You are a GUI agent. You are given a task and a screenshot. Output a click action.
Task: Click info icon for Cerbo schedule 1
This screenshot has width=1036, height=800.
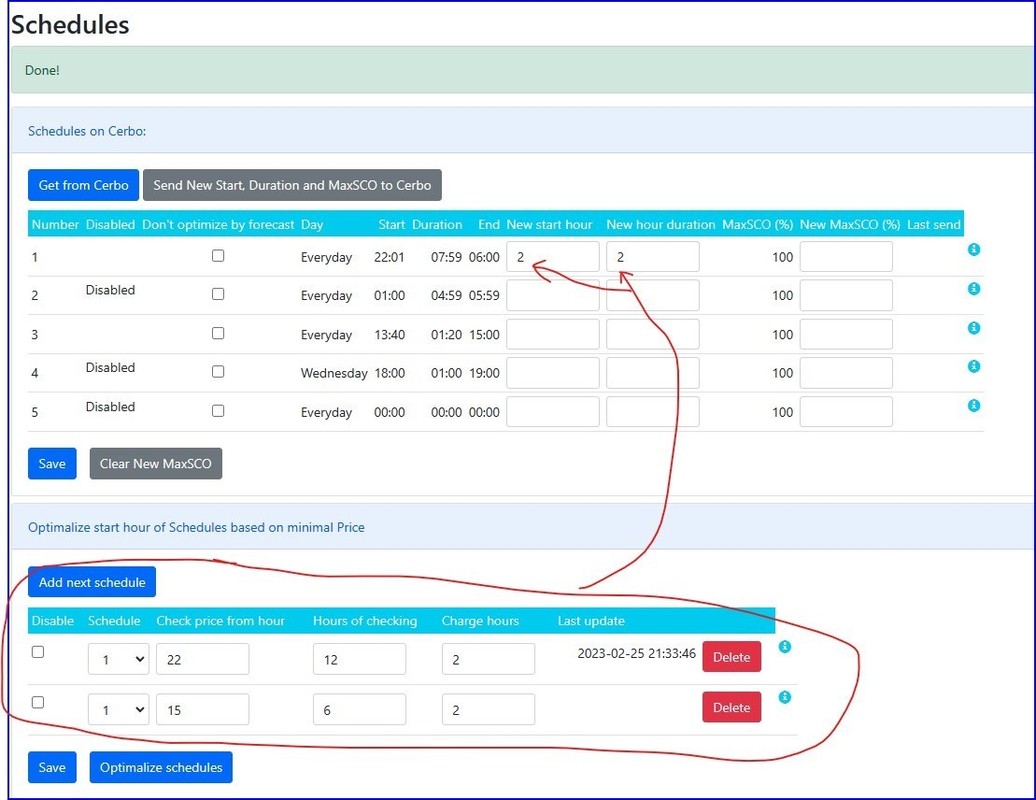pos(974,249)
